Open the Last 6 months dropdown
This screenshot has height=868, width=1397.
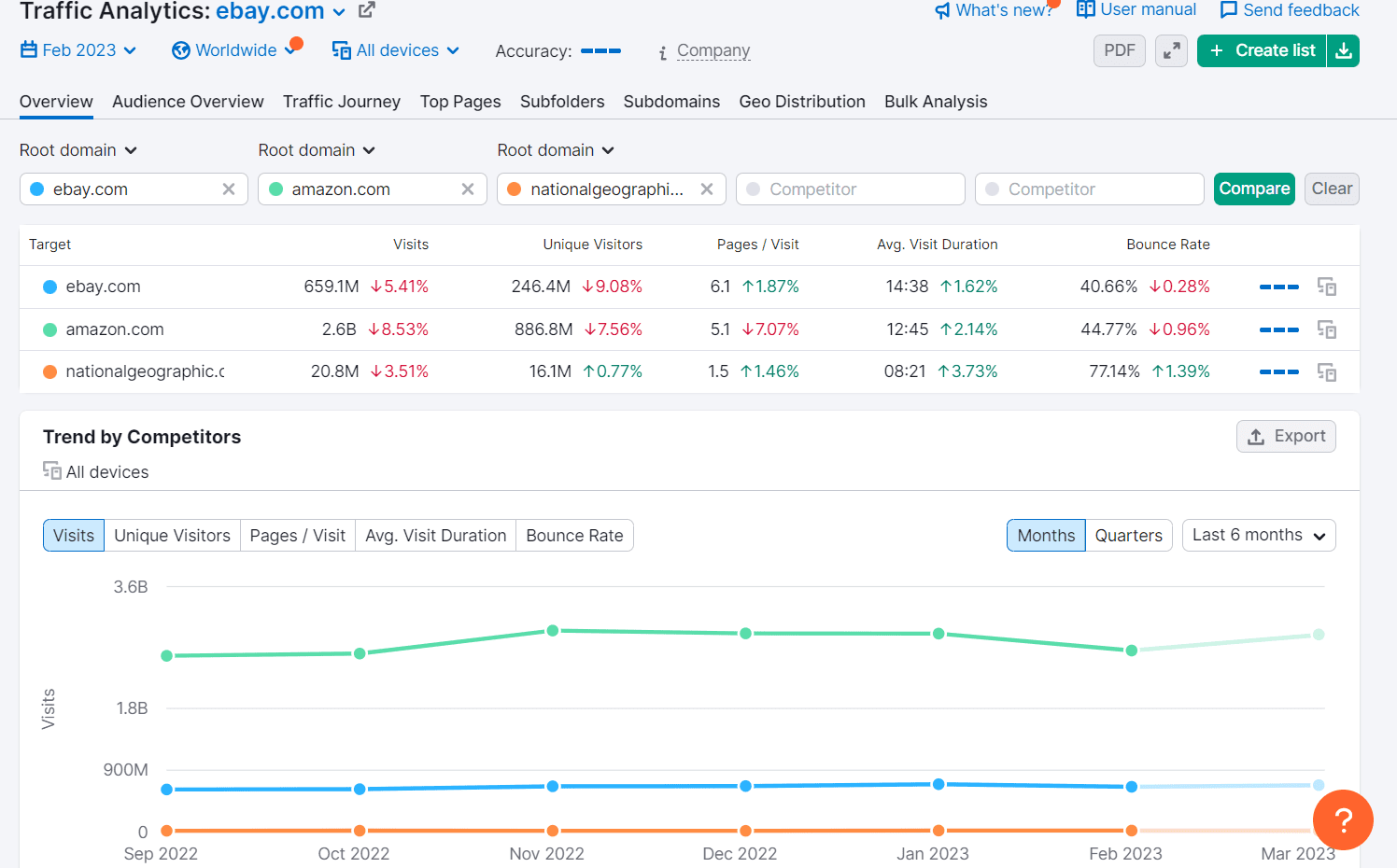pyautogui.click(x=1259, y=536)
